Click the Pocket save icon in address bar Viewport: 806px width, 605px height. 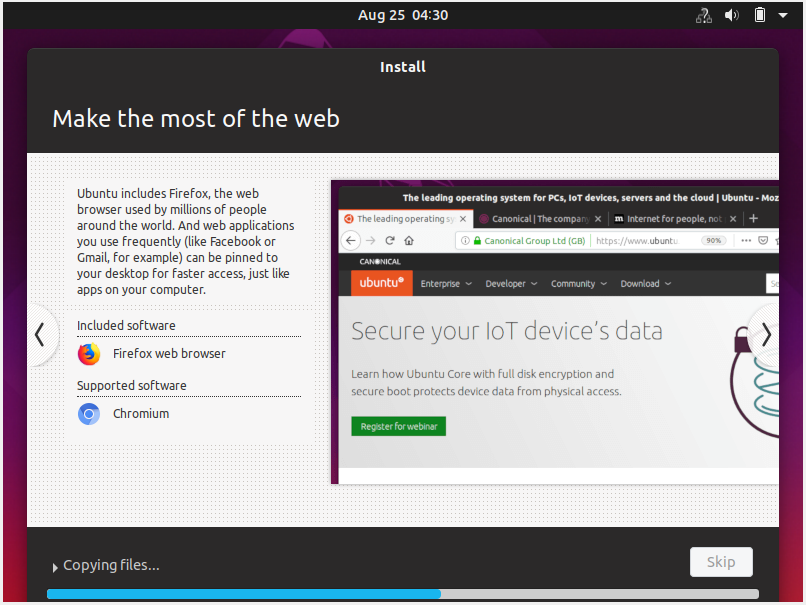(763, 241)
